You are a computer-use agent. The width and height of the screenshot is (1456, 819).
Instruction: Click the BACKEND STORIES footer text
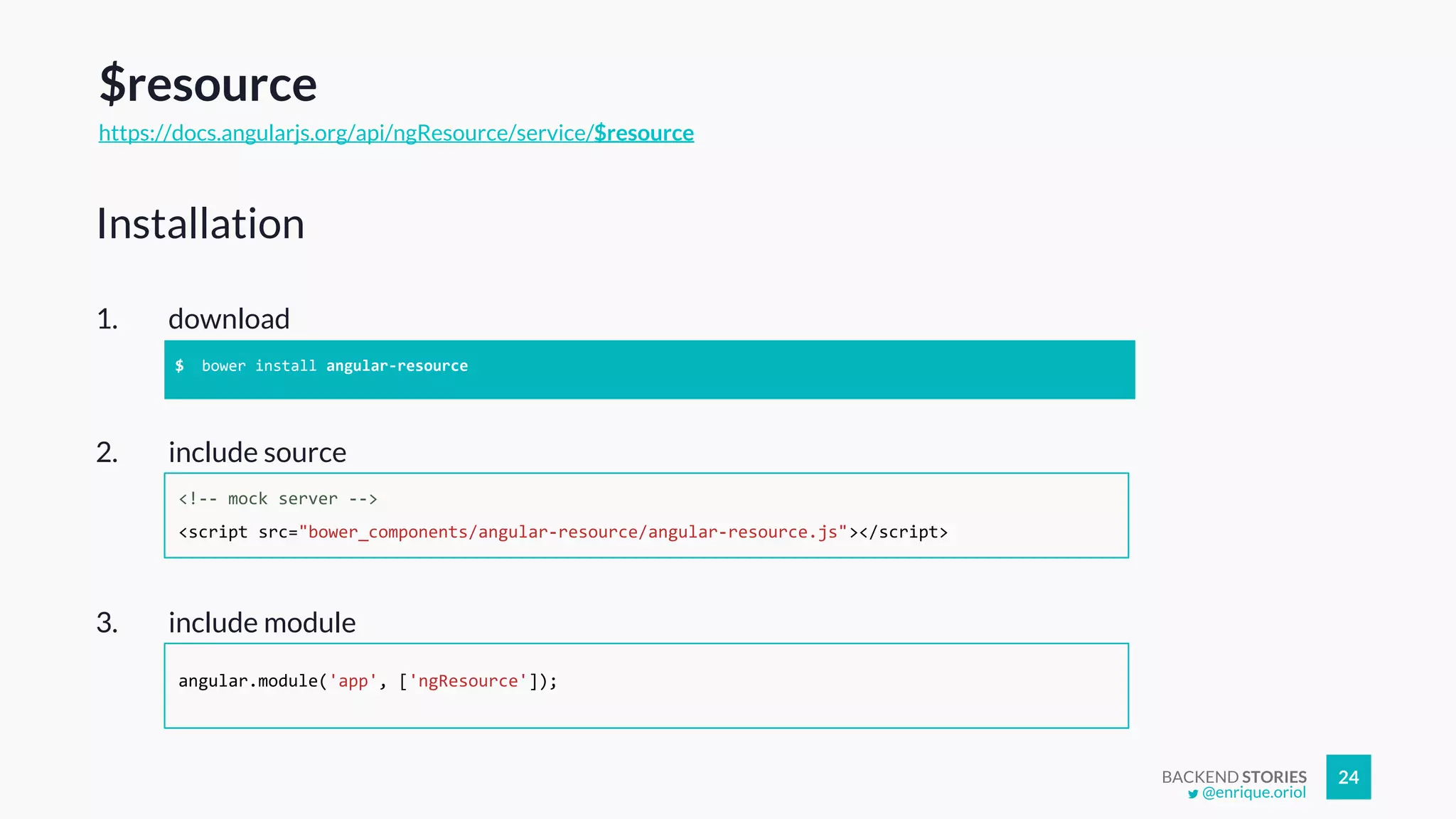point(1234,776)
